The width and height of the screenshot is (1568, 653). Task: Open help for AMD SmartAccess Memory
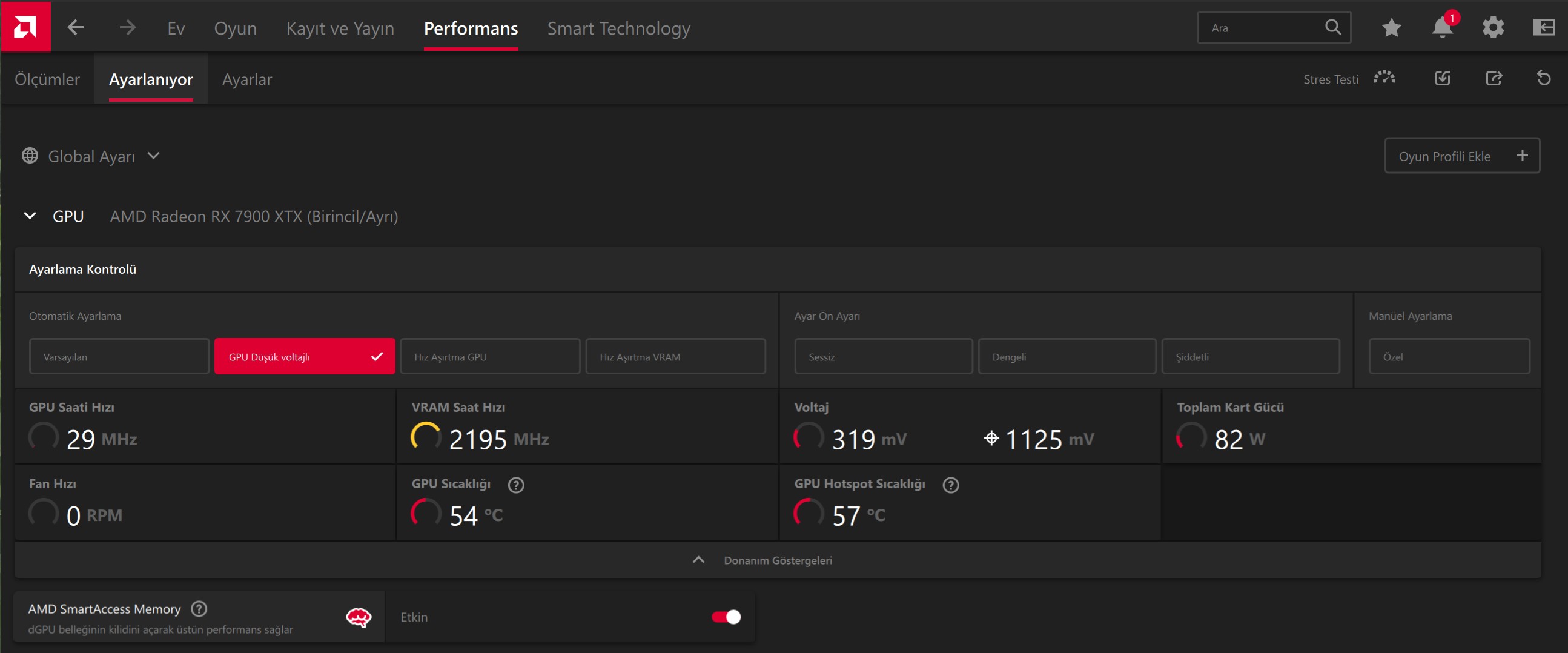pyautogui.click(x=199, y=609)
